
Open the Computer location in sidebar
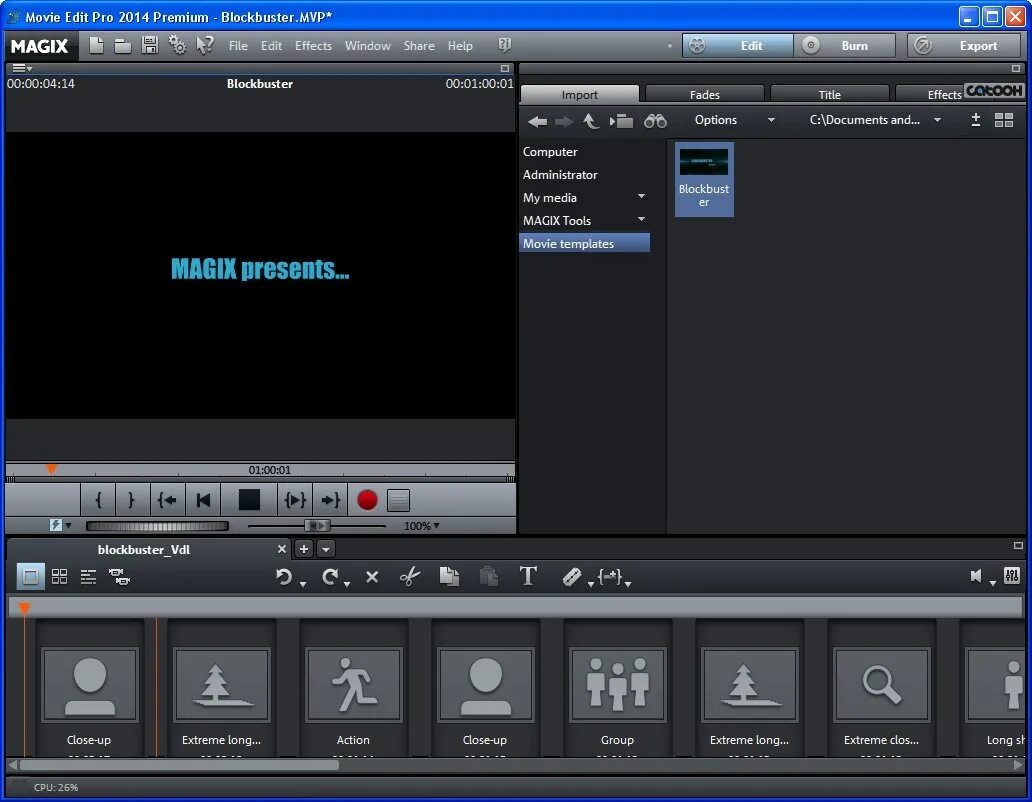pyautogui.click(x=550, y=151)
